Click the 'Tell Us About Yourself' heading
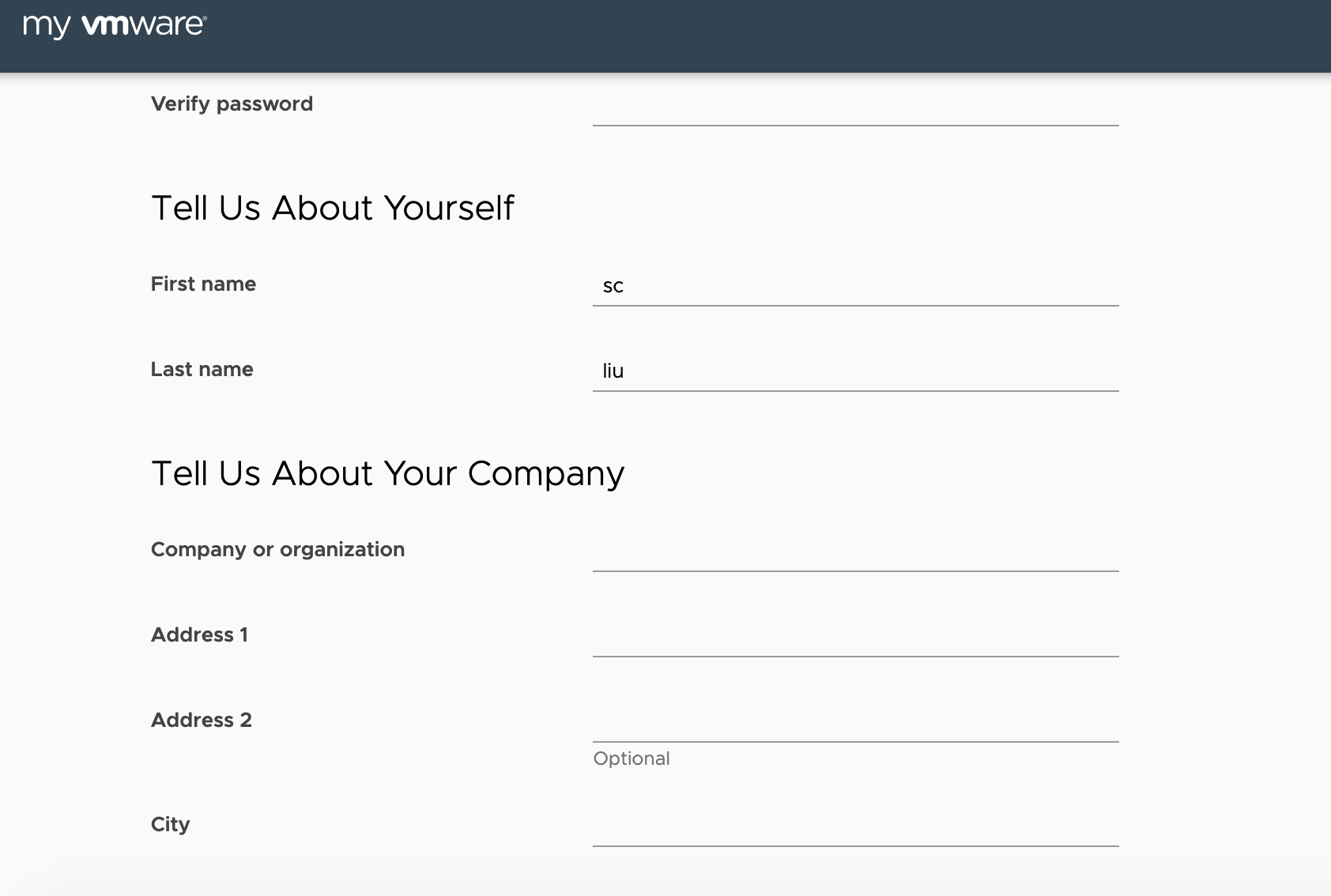 tap(332, 209)
